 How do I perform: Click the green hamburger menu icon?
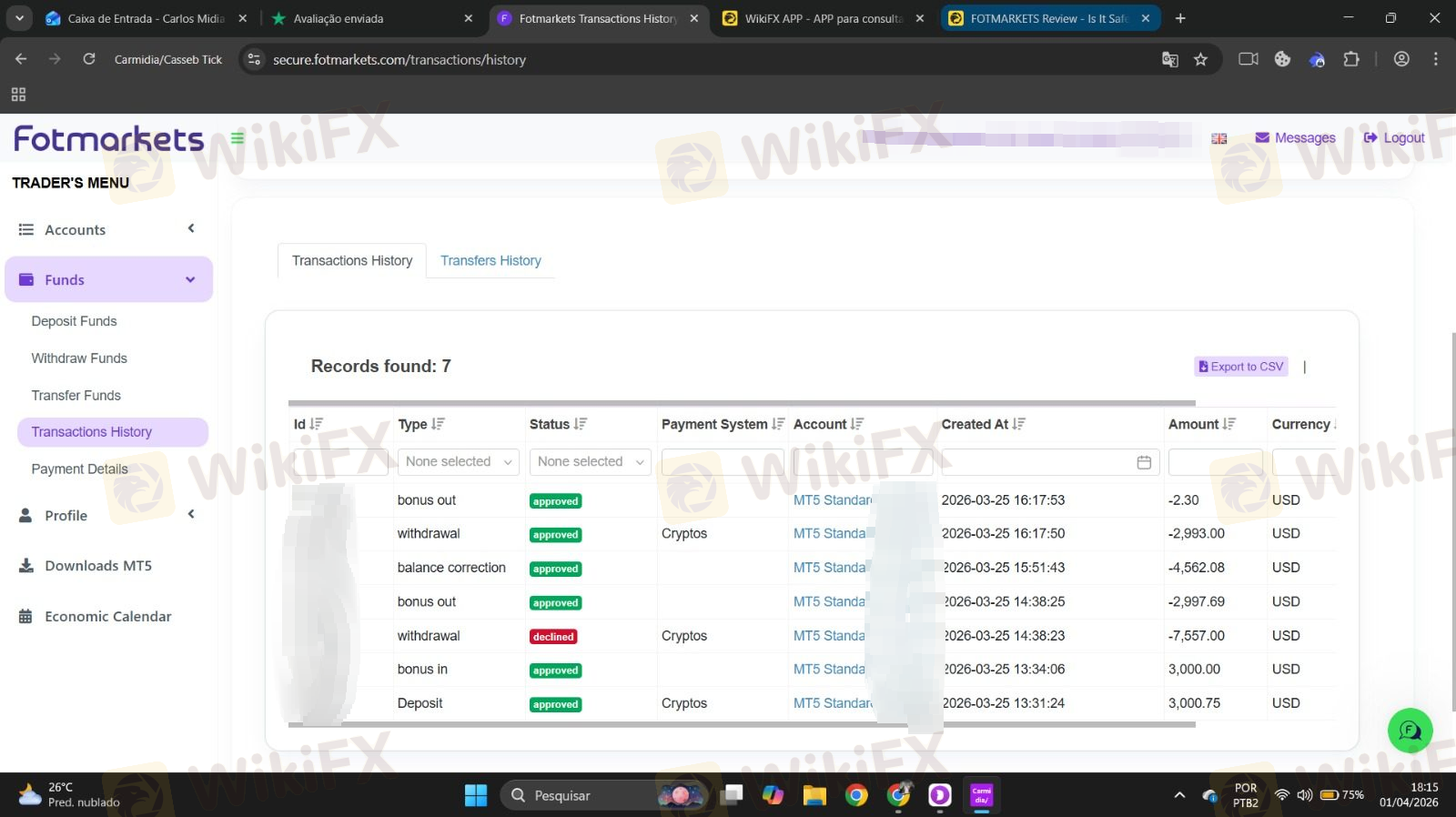[238, 138]
